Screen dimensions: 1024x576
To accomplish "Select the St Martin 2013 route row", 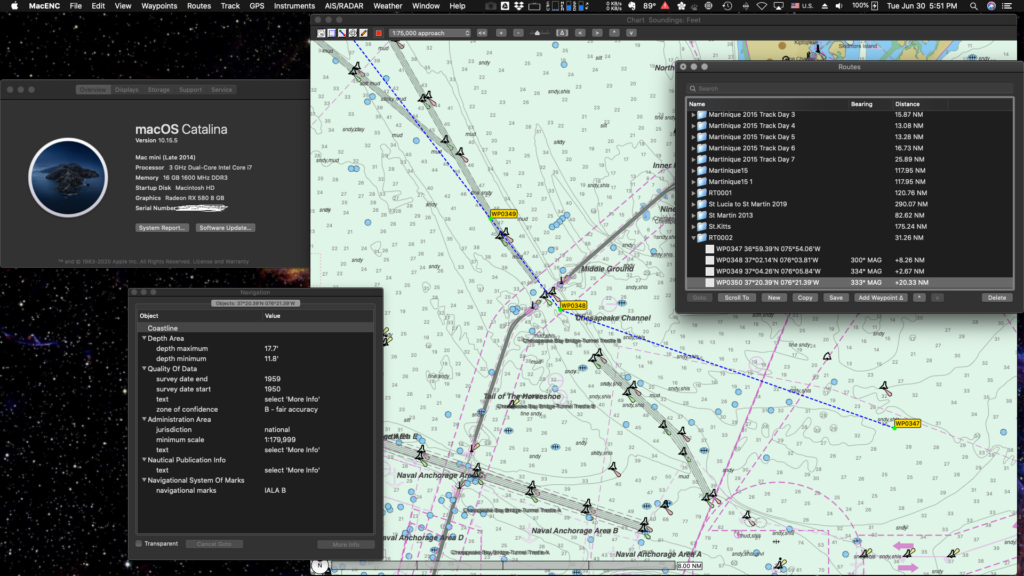I will [x=850, y=216].
